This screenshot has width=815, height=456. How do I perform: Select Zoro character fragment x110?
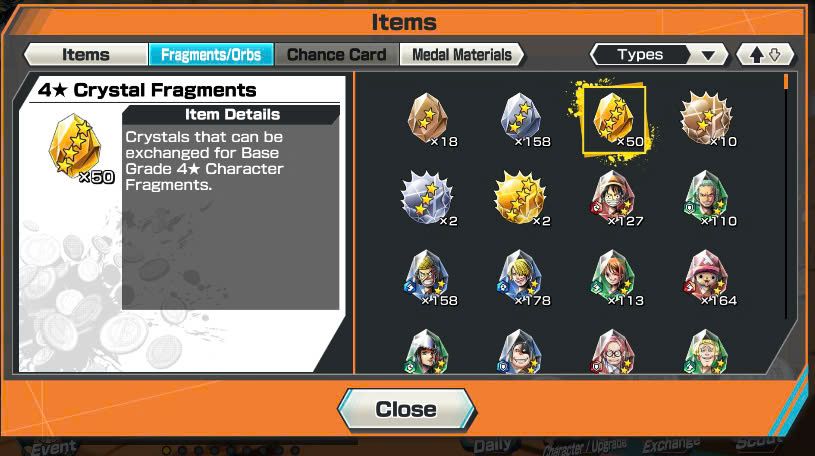coord(706,199)
